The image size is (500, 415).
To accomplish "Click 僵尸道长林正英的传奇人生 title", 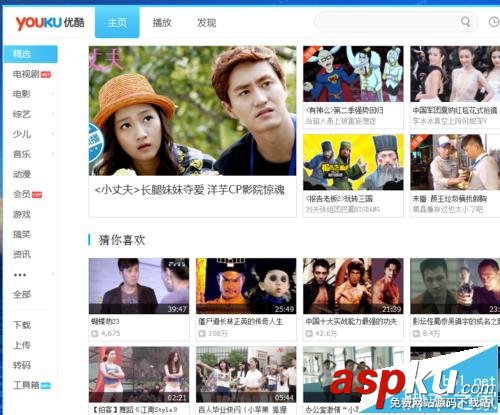I will [x=240, y=322].
